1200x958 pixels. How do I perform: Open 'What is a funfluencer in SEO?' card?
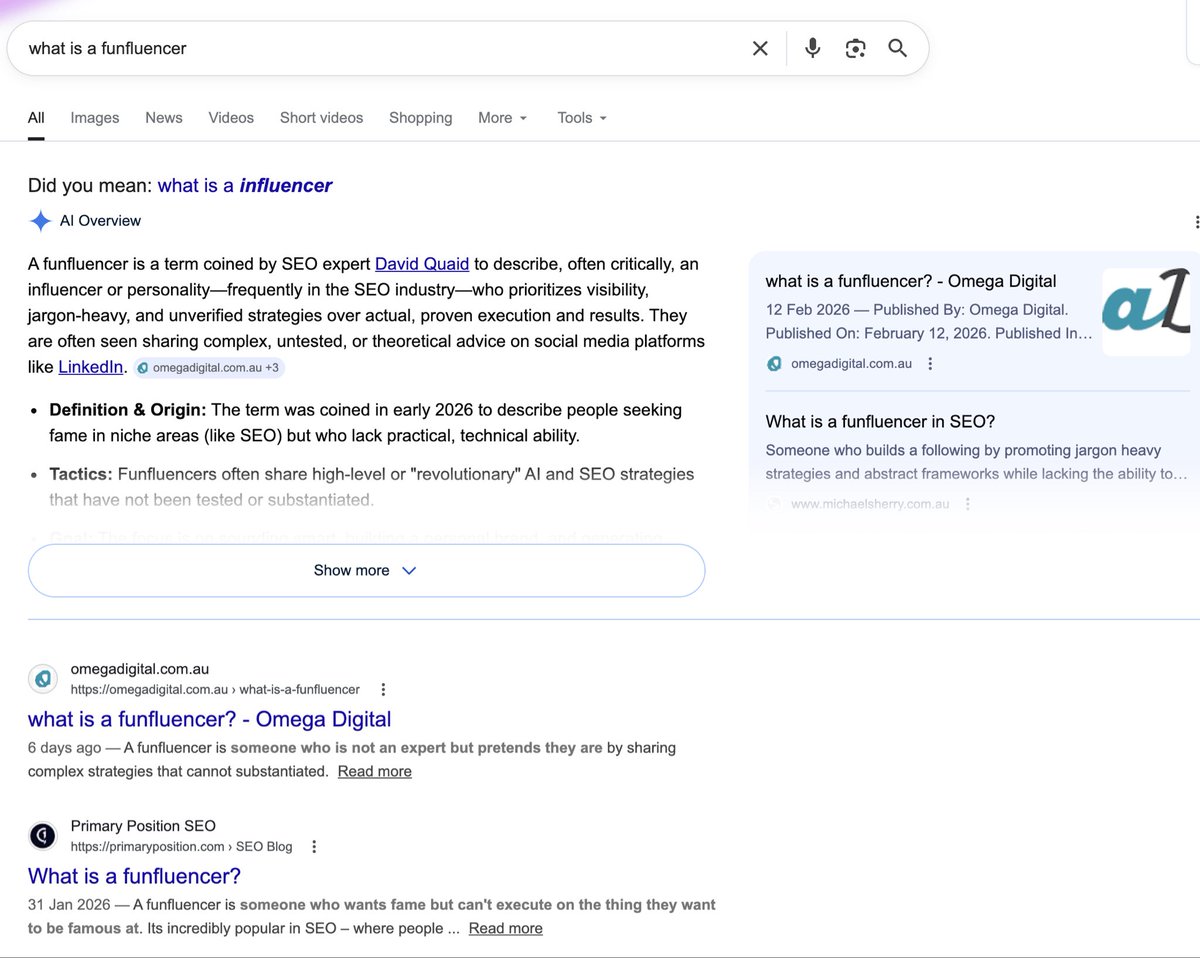tap(880, 422)
